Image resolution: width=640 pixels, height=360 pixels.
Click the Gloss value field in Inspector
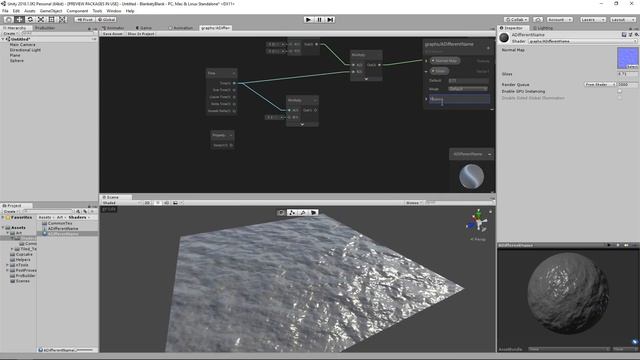coord(628,74)
